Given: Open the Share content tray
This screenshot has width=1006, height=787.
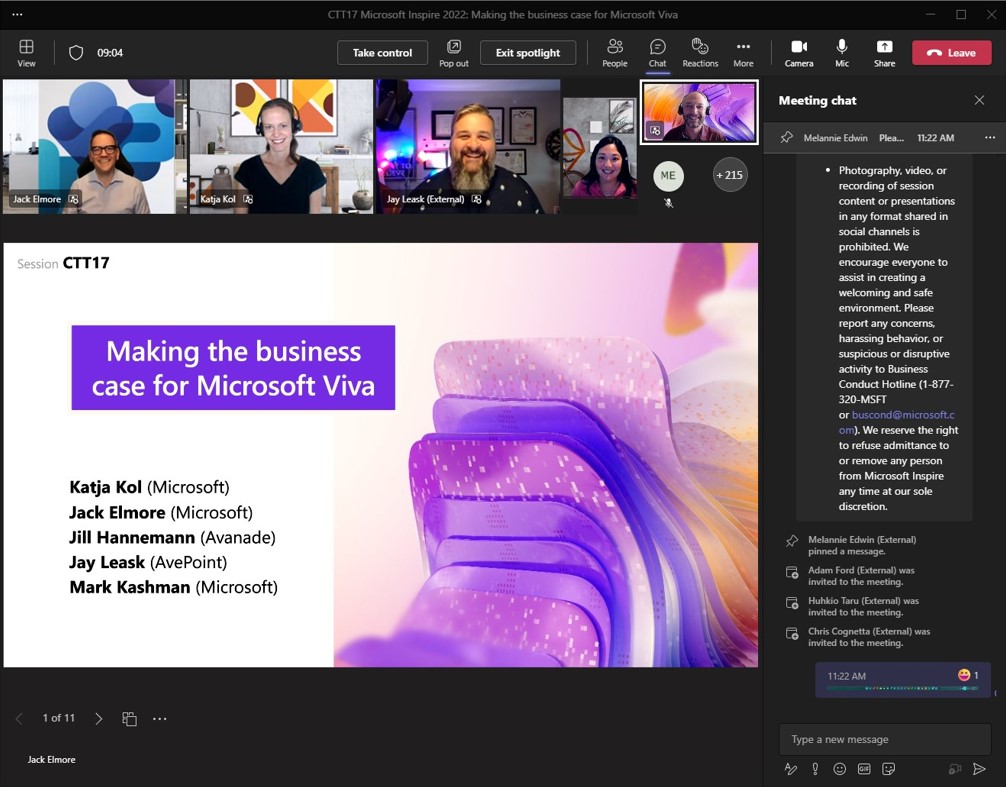Looking at the screenshot, I should (x=884, y=53).
